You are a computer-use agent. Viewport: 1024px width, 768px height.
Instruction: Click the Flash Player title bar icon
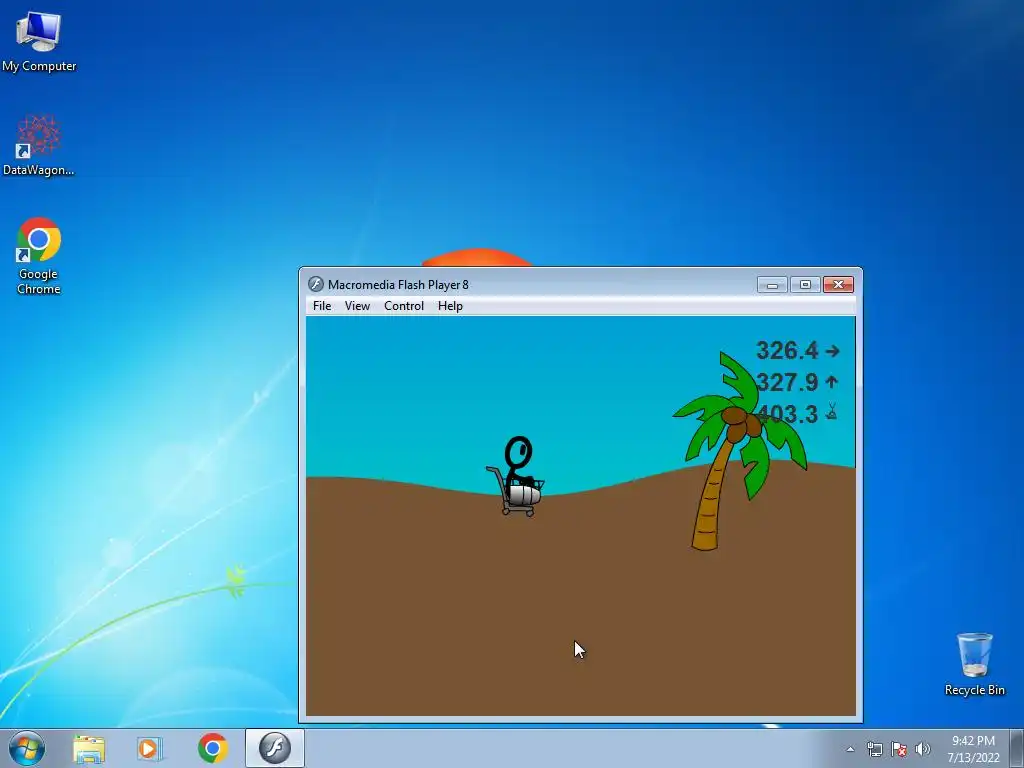(316, 284)
